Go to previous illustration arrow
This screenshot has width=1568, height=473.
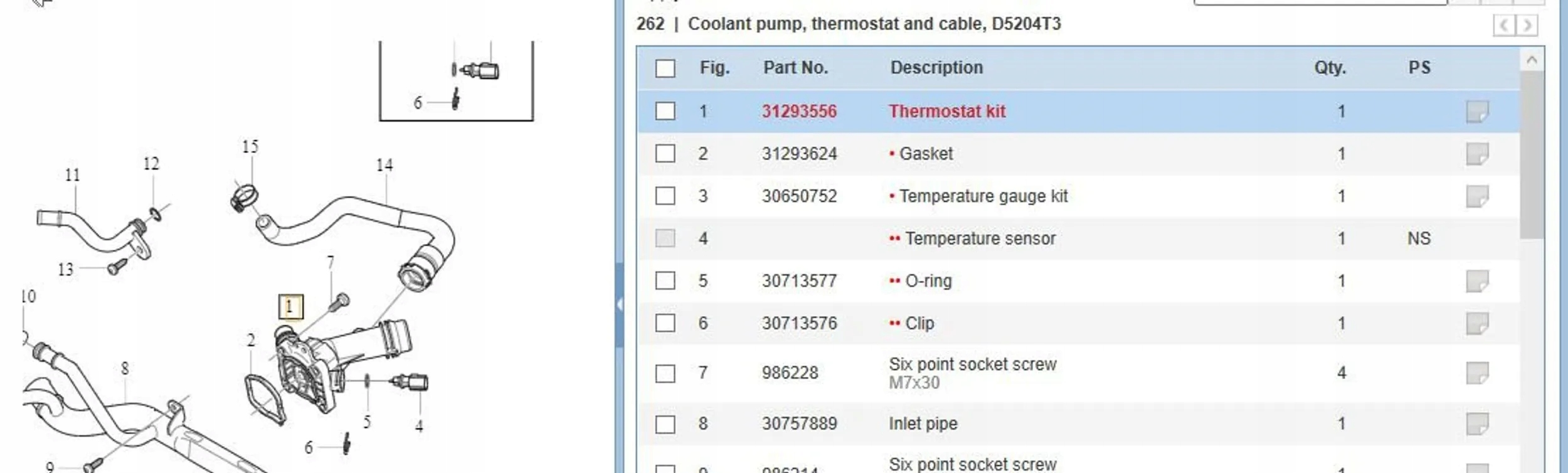click(1503, 26)
